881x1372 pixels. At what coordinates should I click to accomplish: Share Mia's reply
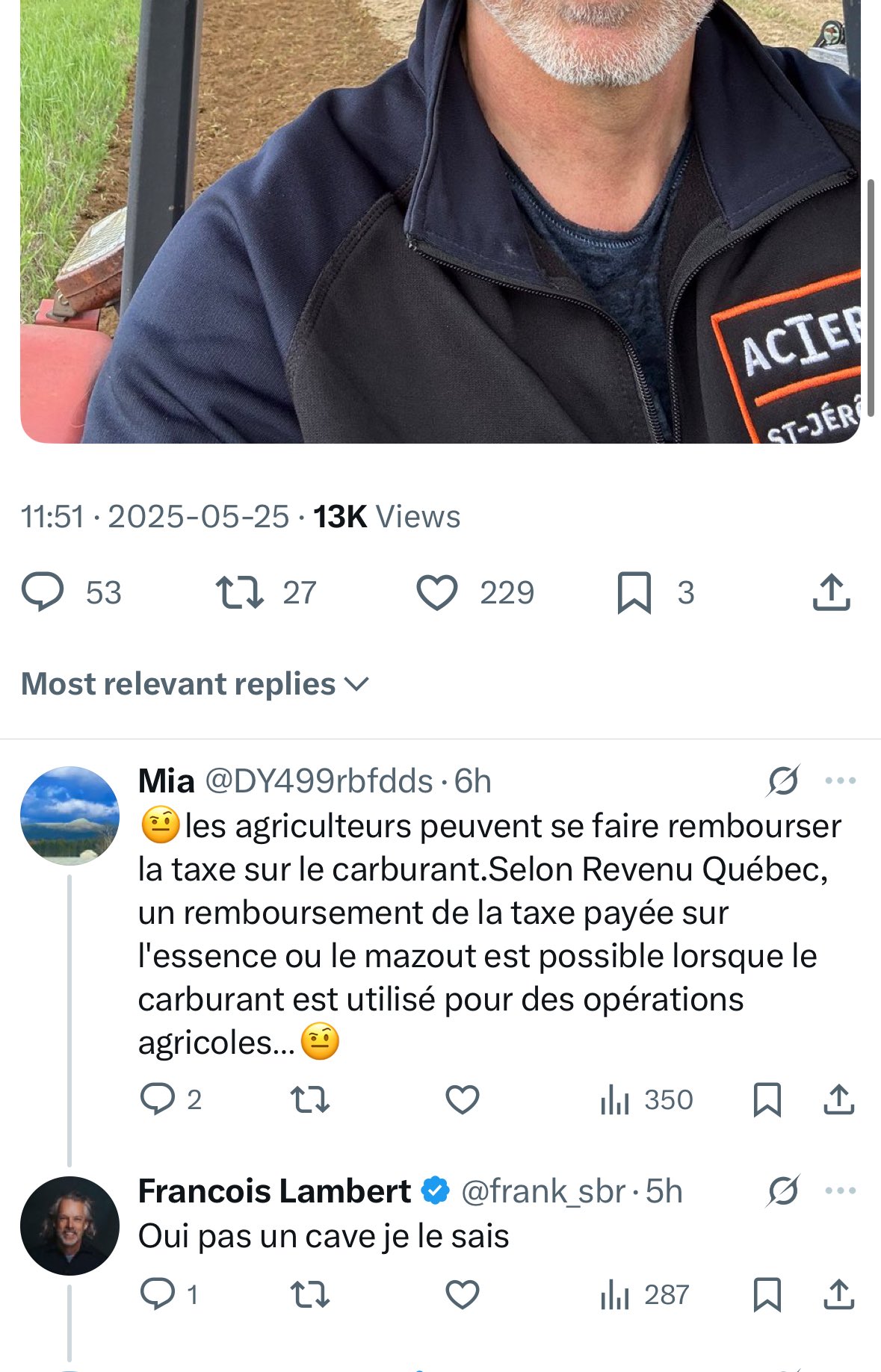coord(838,1100)
